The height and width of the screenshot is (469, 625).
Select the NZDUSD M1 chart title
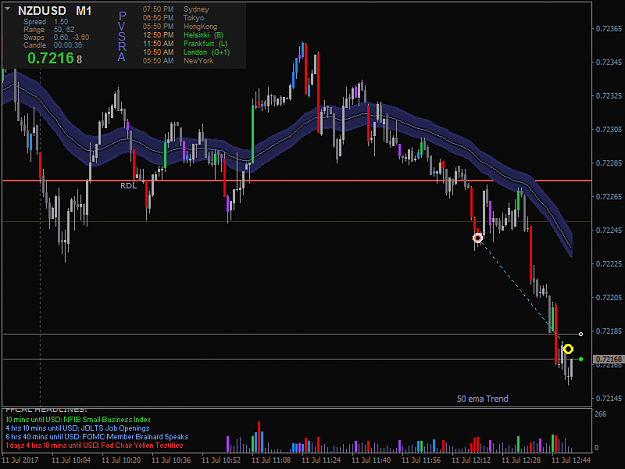point(55,11)
